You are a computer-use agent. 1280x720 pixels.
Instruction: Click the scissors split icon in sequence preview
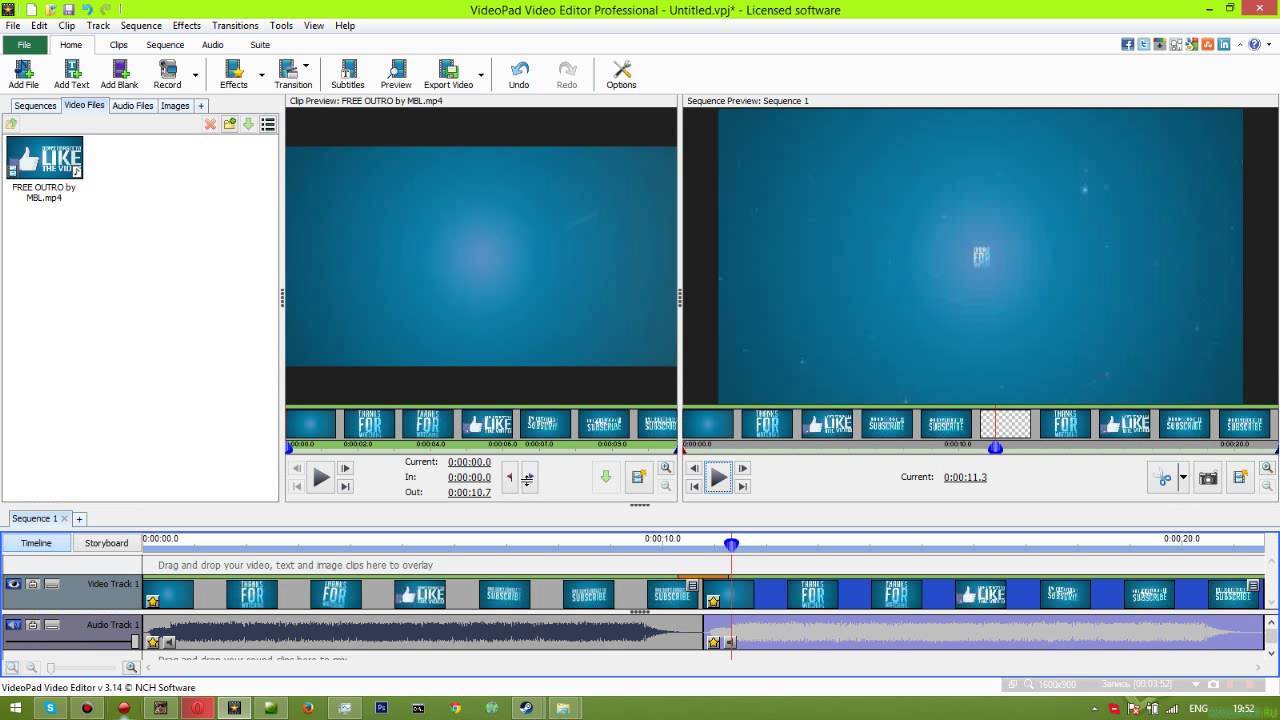coord(1164,478)
